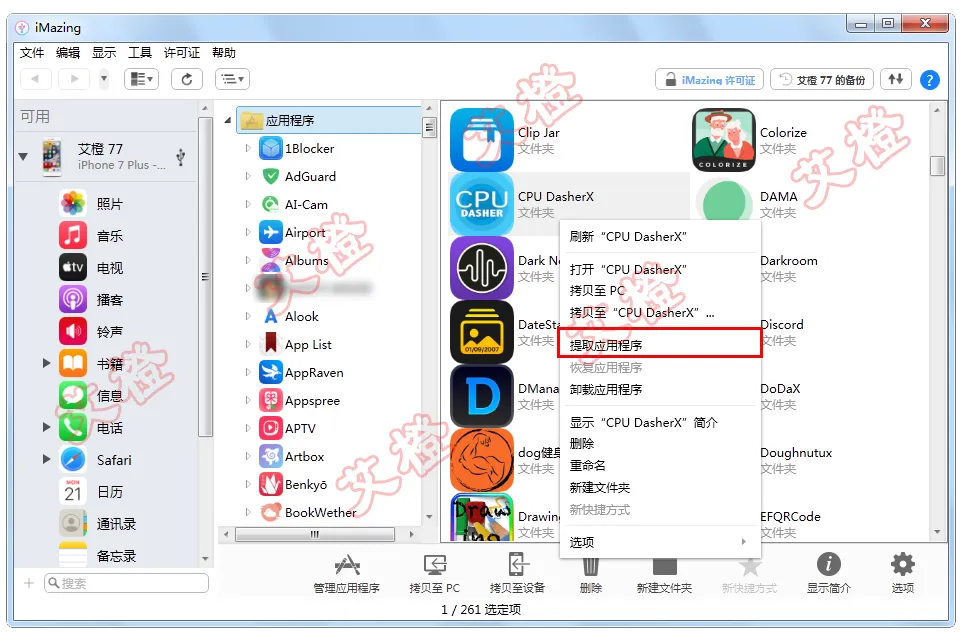This screenshot has width=965, height=644.
Task: Click the Get Info (显示简介) icon
Action: coord(828,564)
